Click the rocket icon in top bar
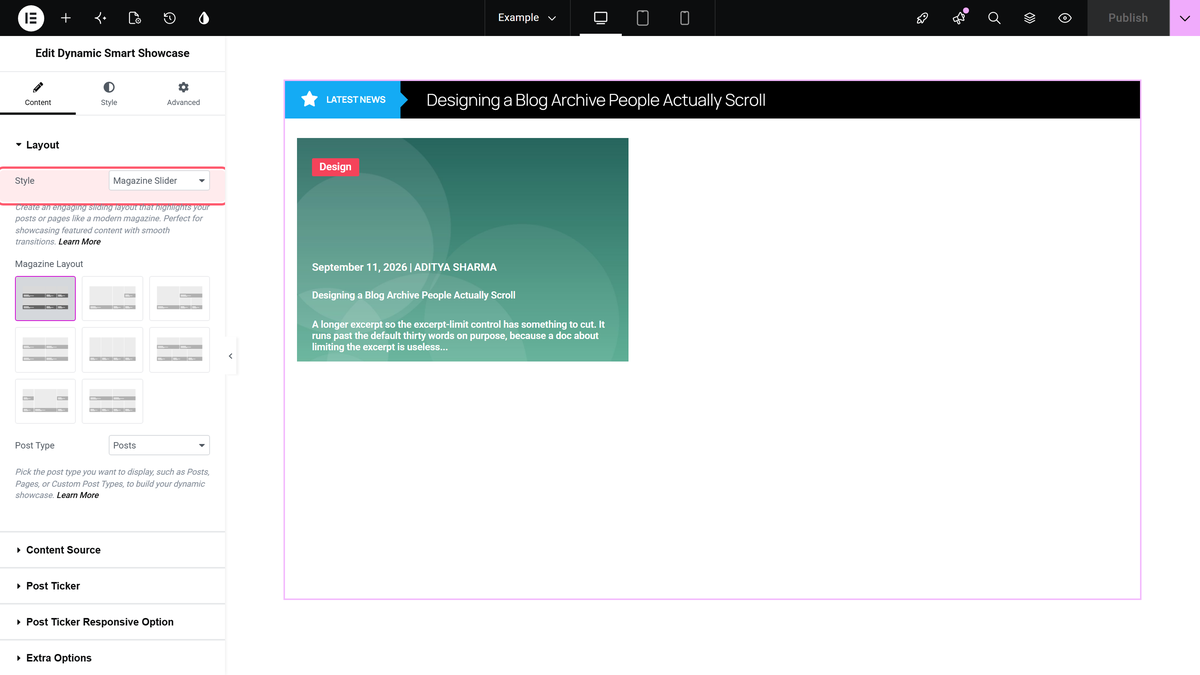 click(x=923, y=18)
